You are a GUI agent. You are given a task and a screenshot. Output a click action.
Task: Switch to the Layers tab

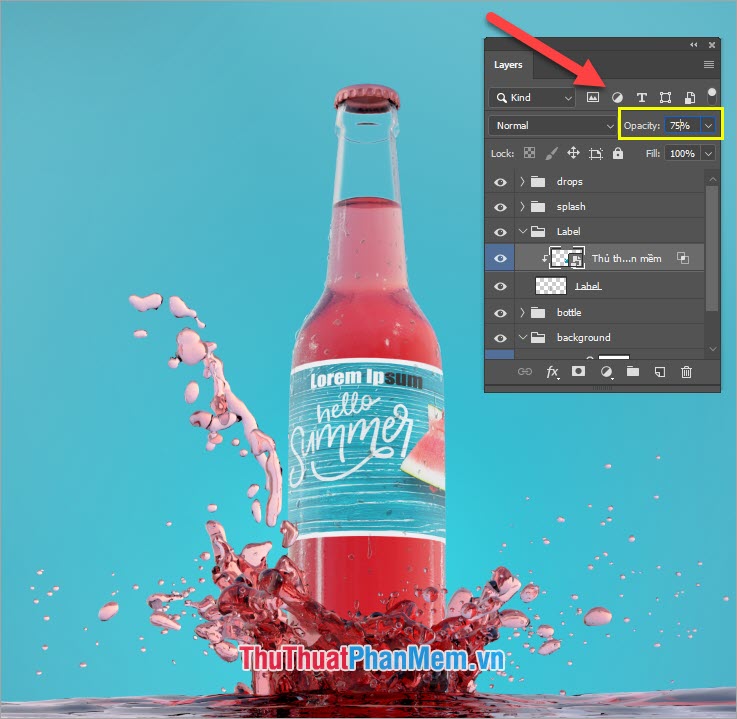click(508, 65)
